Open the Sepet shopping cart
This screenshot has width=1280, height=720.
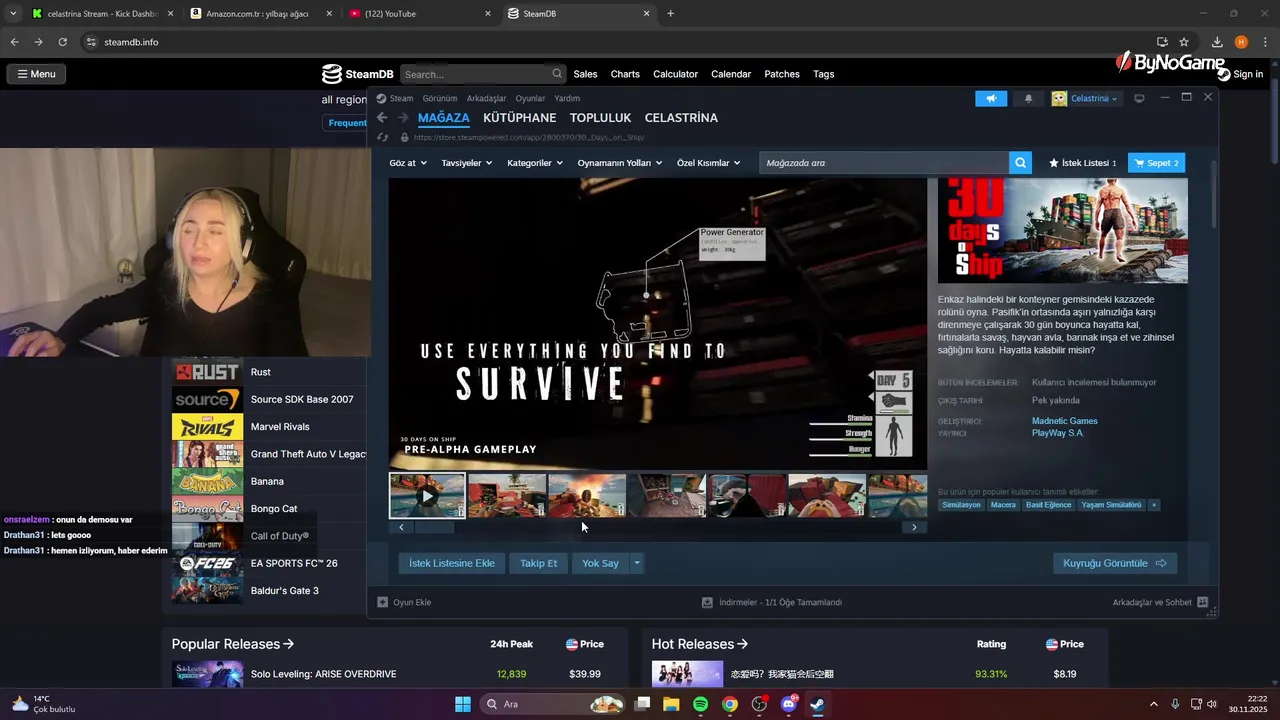(x=1157, y=163)
